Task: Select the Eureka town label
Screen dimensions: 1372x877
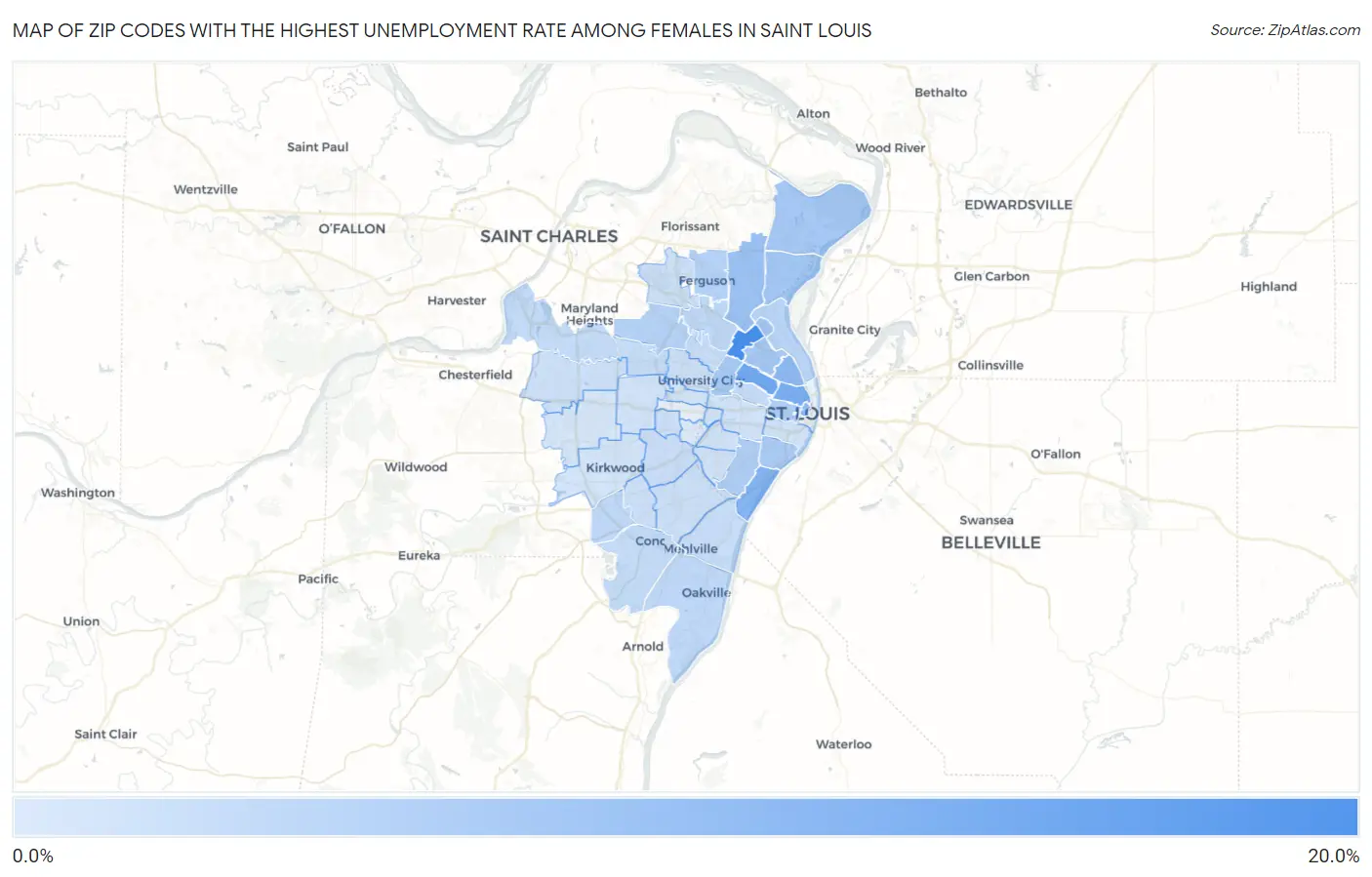Action: [419, 555]
